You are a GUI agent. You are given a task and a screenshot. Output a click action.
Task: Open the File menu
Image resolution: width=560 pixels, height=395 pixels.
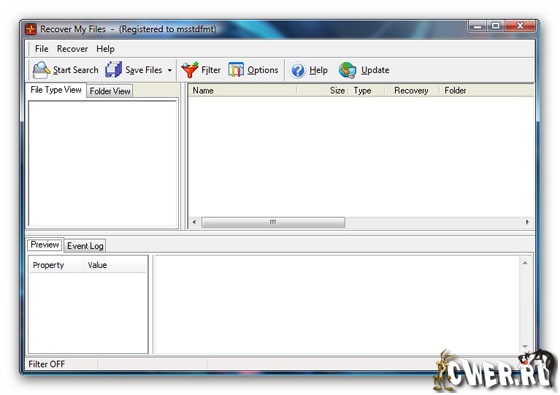(x=41, y=49)
